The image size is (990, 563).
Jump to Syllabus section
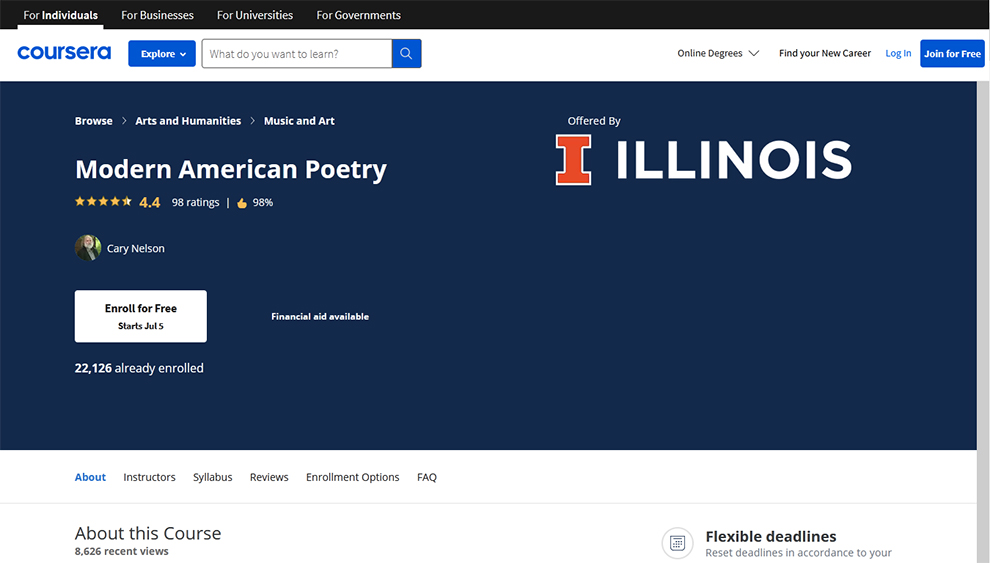click(x=213, y=477)
